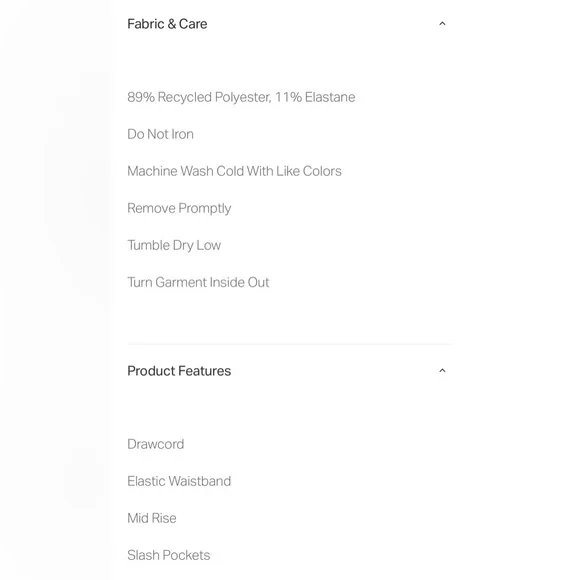The image size is (580, 580).
Task: Click the Mid Rise feature item
Action: [x=152, y=518]
